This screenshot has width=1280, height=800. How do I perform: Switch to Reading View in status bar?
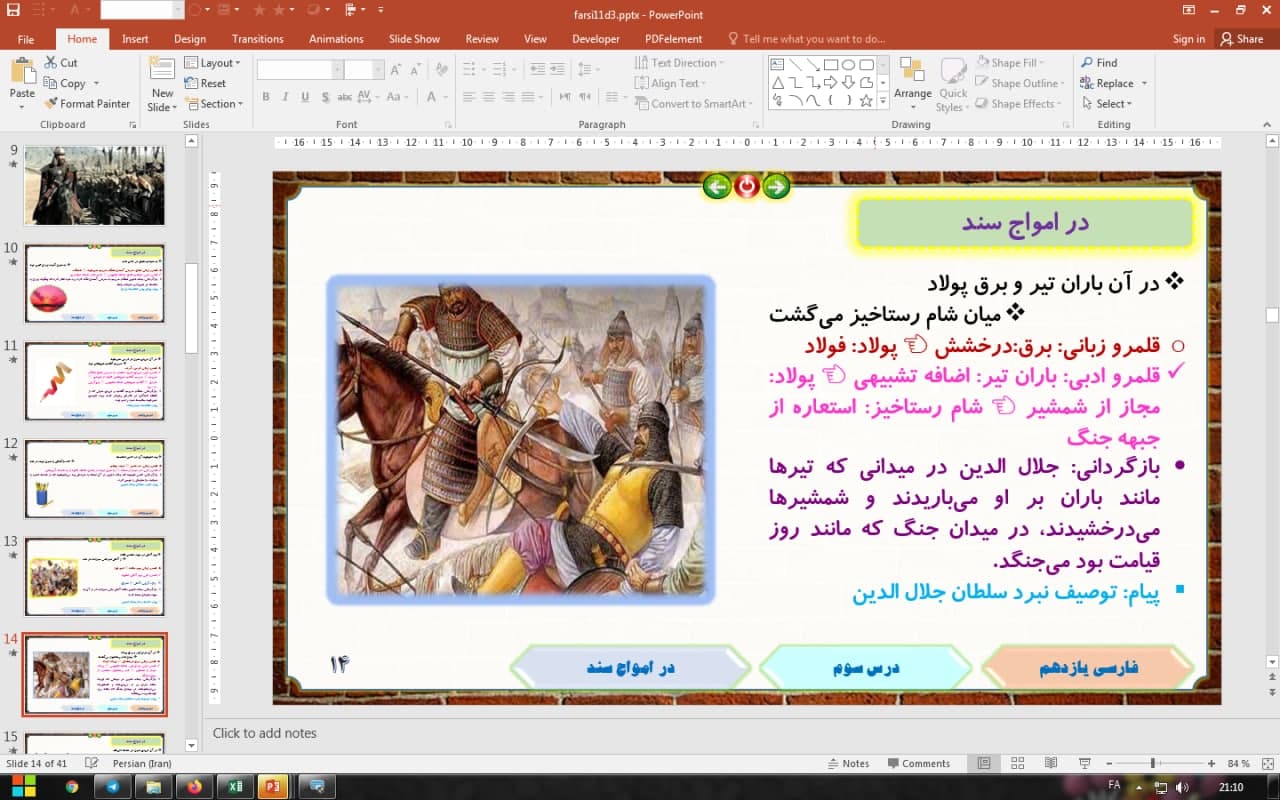(x=1052, y=763)
